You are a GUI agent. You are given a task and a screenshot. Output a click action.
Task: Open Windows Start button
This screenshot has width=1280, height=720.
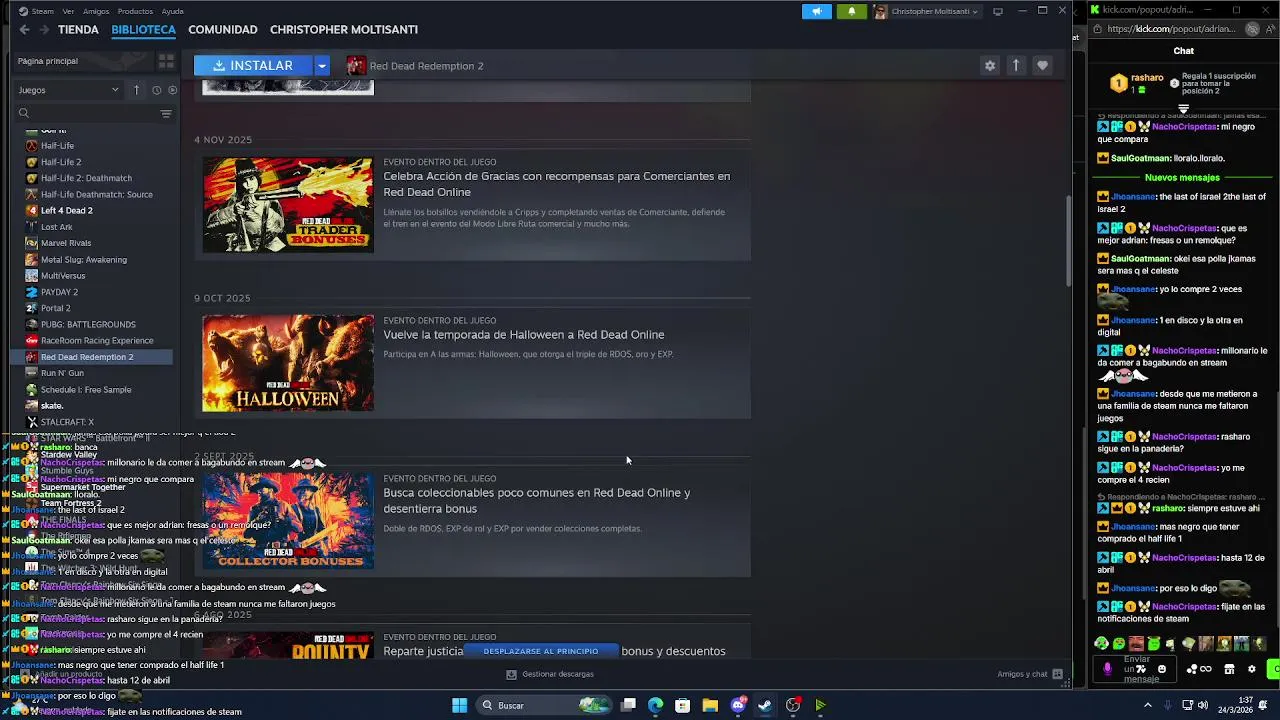tap(459, 705)
